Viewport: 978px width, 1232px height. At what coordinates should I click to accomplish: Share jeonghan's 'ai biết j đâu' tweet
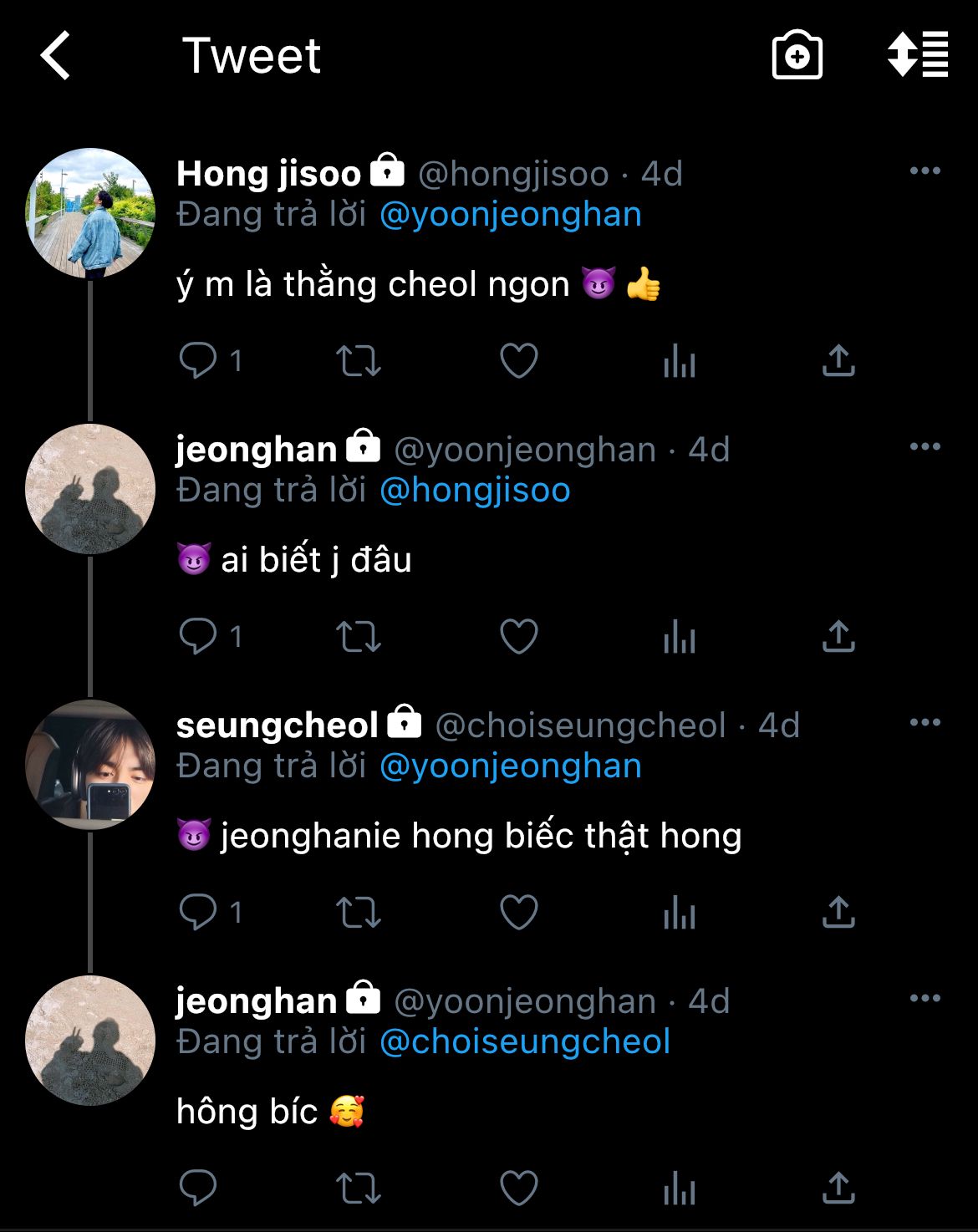(838, 637)
